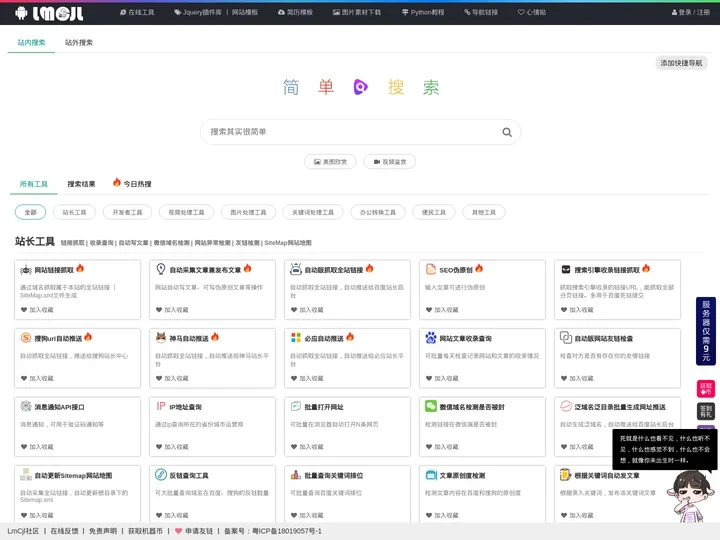Screen dimensions: 720x540
Task: Click the purple logo between 单 and 搜
Action: pyautogui.click(x=360, y=87)
